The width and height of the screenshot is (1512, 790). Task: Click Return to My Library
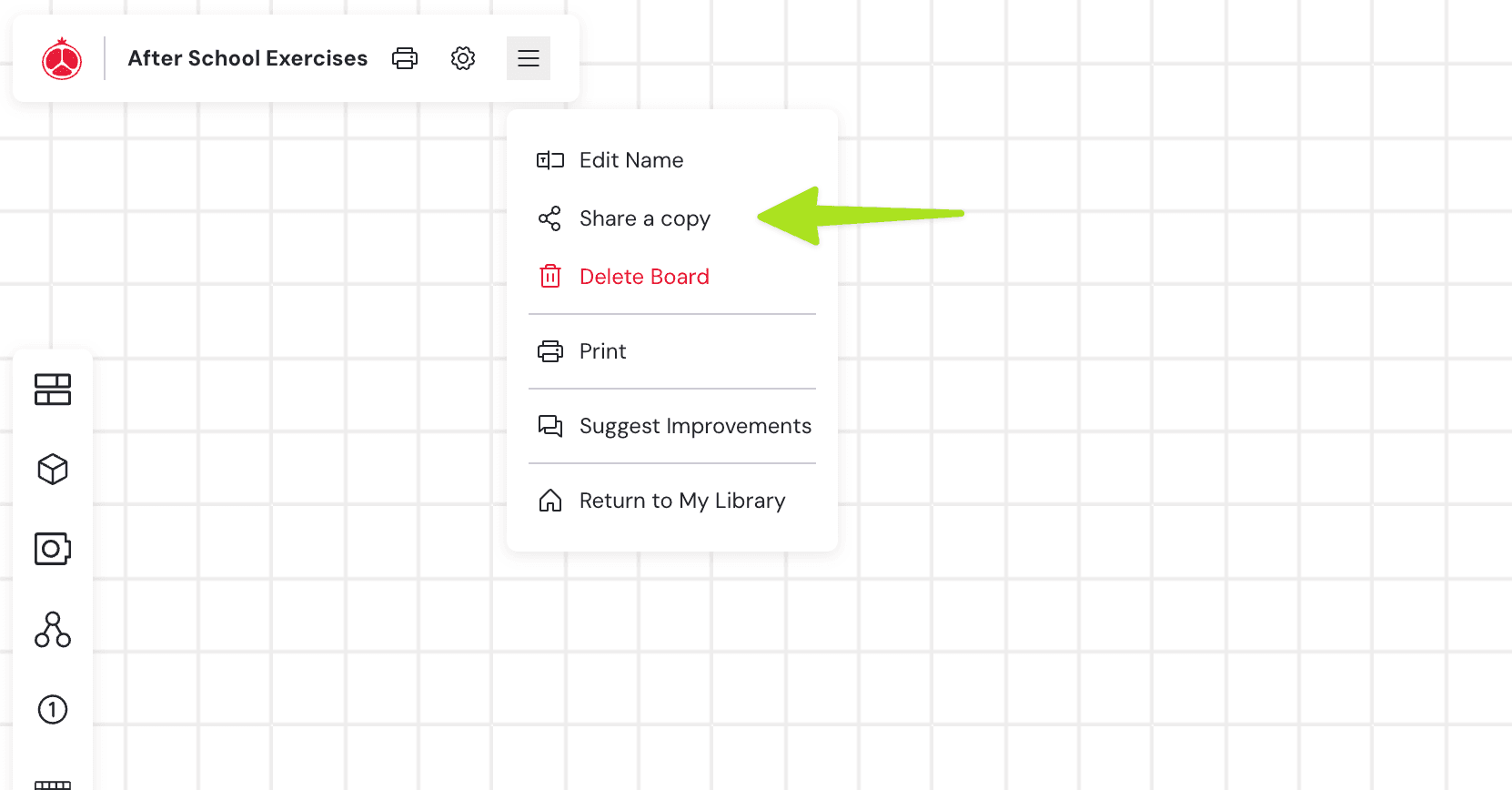click(x=681, y=501)
